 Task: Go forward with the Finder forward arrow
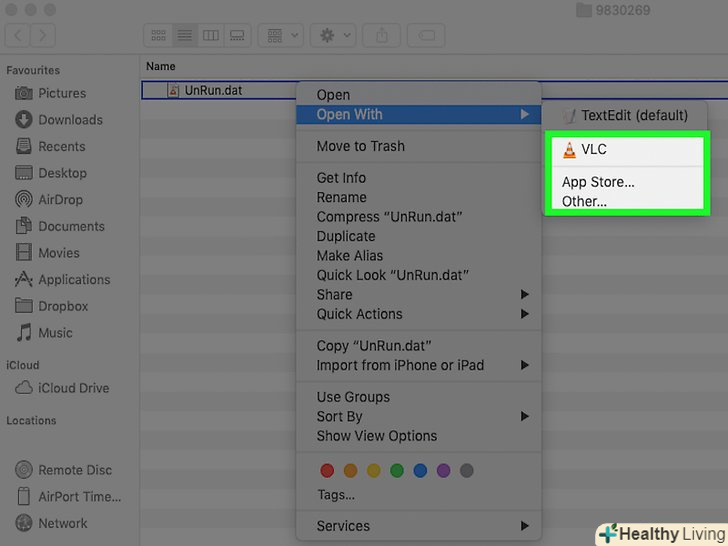tap(43, 35)
